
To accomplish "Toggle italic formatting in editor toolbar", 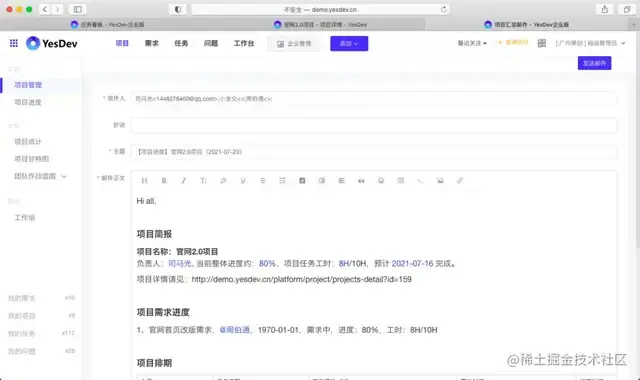I will (x=184, y=180).
